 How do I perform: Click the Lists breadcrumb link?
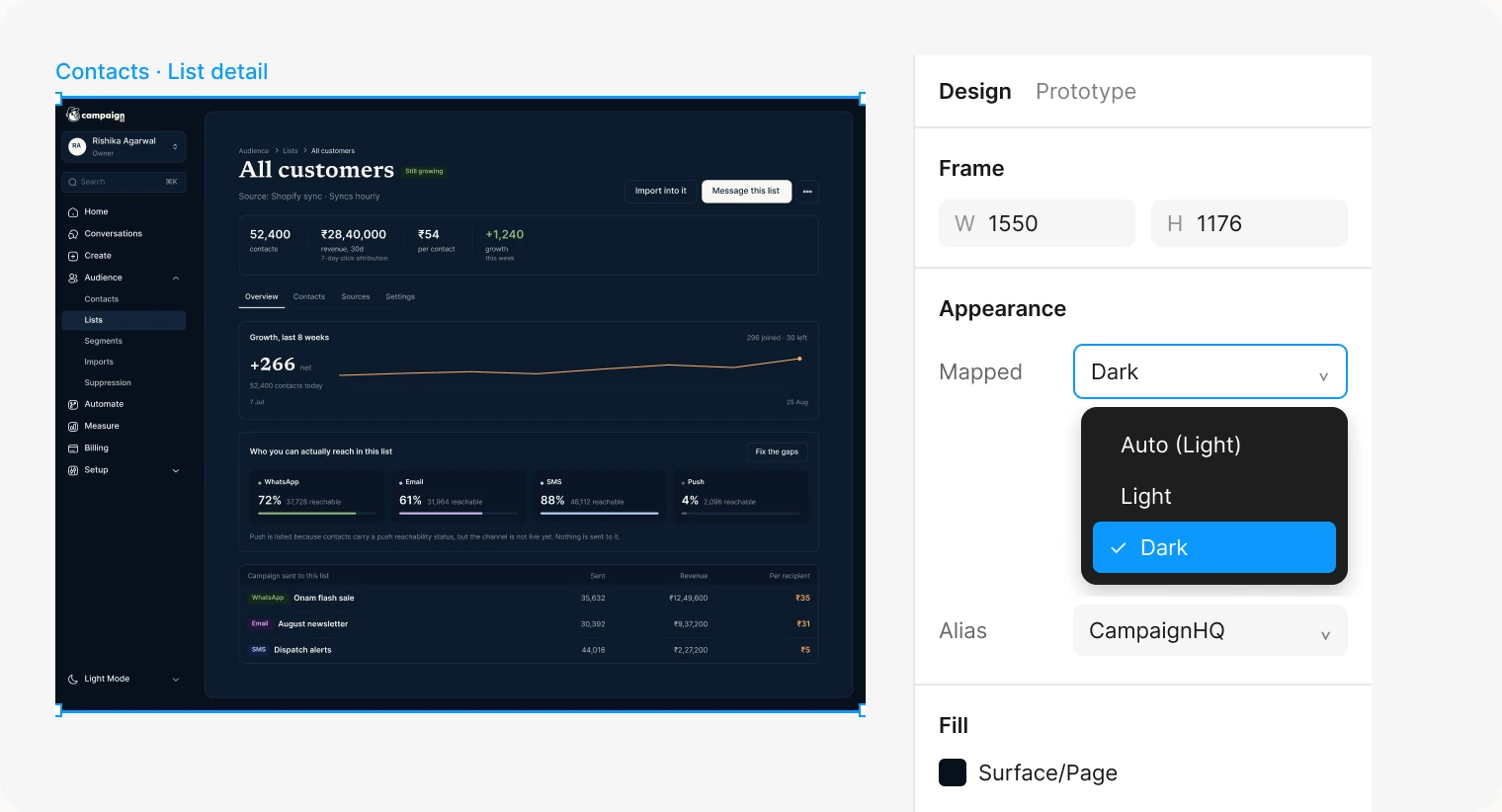(x=291, y=151)
